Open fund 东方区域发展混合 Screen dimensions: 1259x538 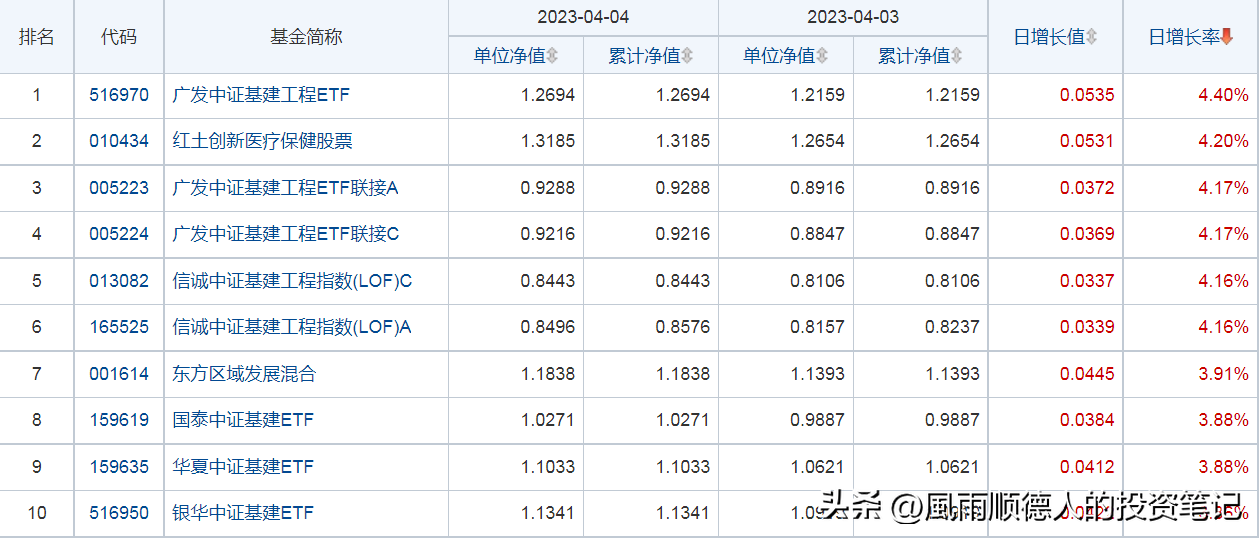[x=244, y=374]
